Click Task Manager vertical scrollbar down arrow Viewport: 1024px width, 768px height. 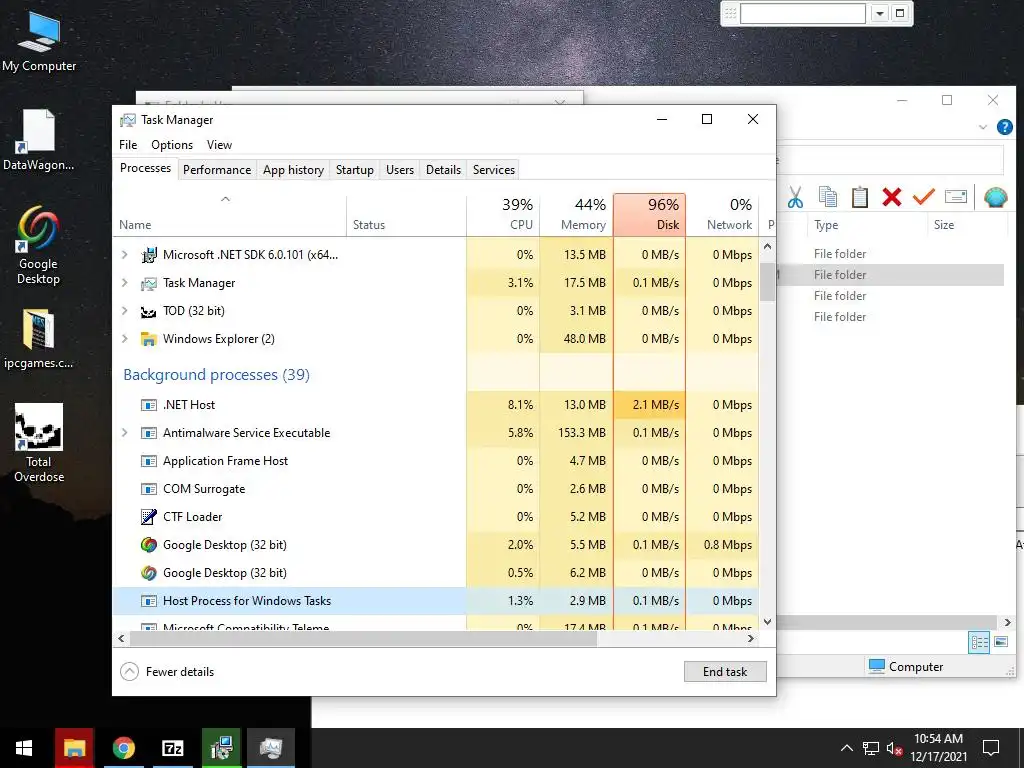coord(767,622)
